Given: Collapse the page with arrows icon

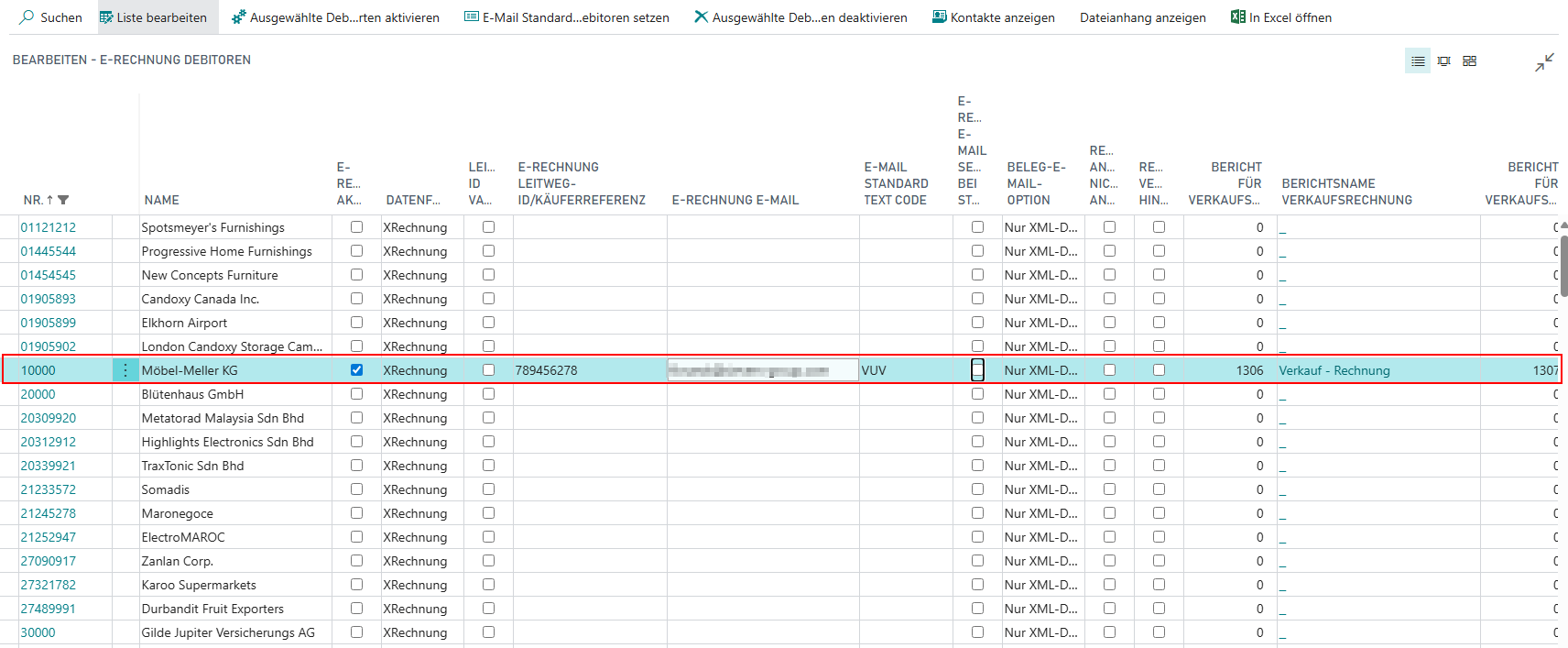Looking at the screenshot, I should (x=1544, y=62).
